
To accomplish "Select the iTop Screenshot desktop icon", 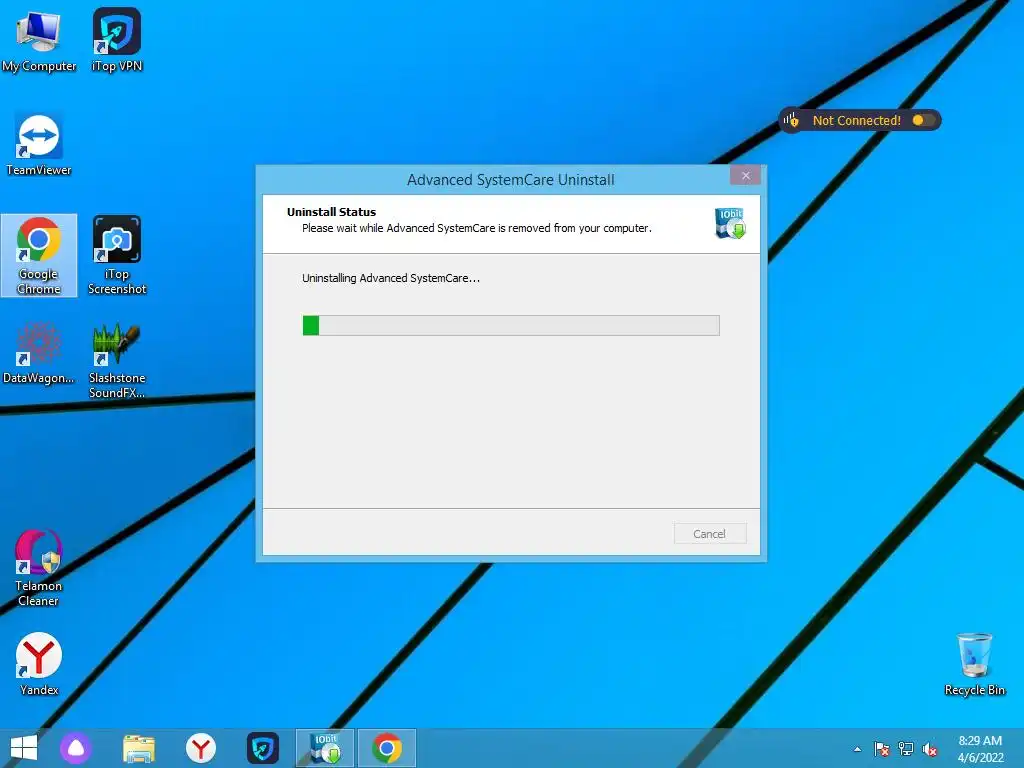I will pos(117,255).
